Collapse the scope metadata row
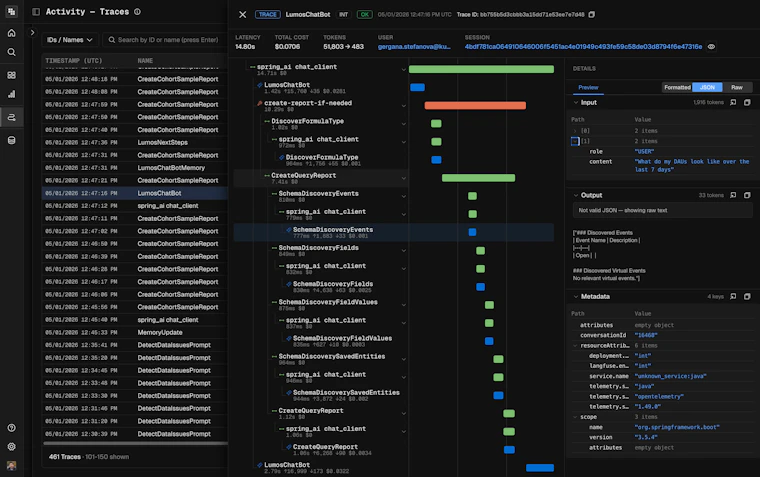The height and width of the screenshot is (477, 760). [575, 417]
